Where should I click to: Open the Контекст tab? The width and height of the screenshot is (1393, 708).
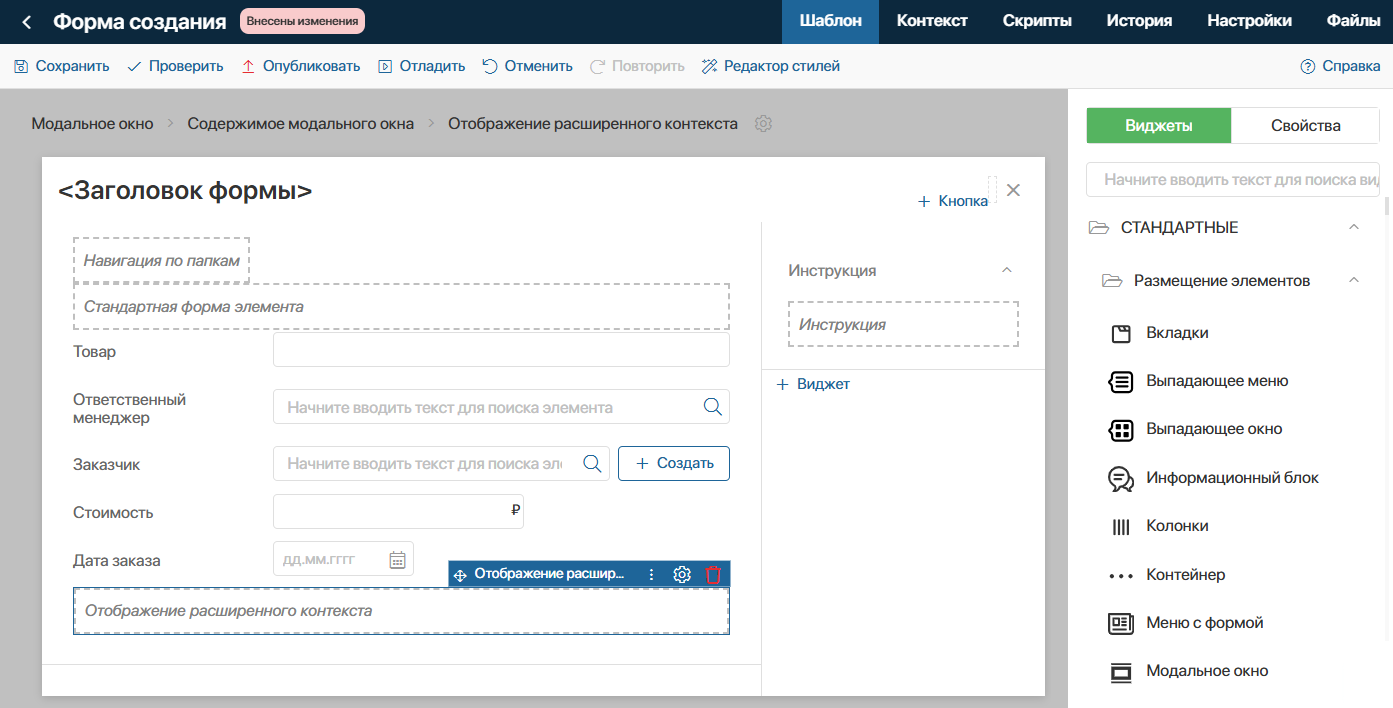click(932, 21)
